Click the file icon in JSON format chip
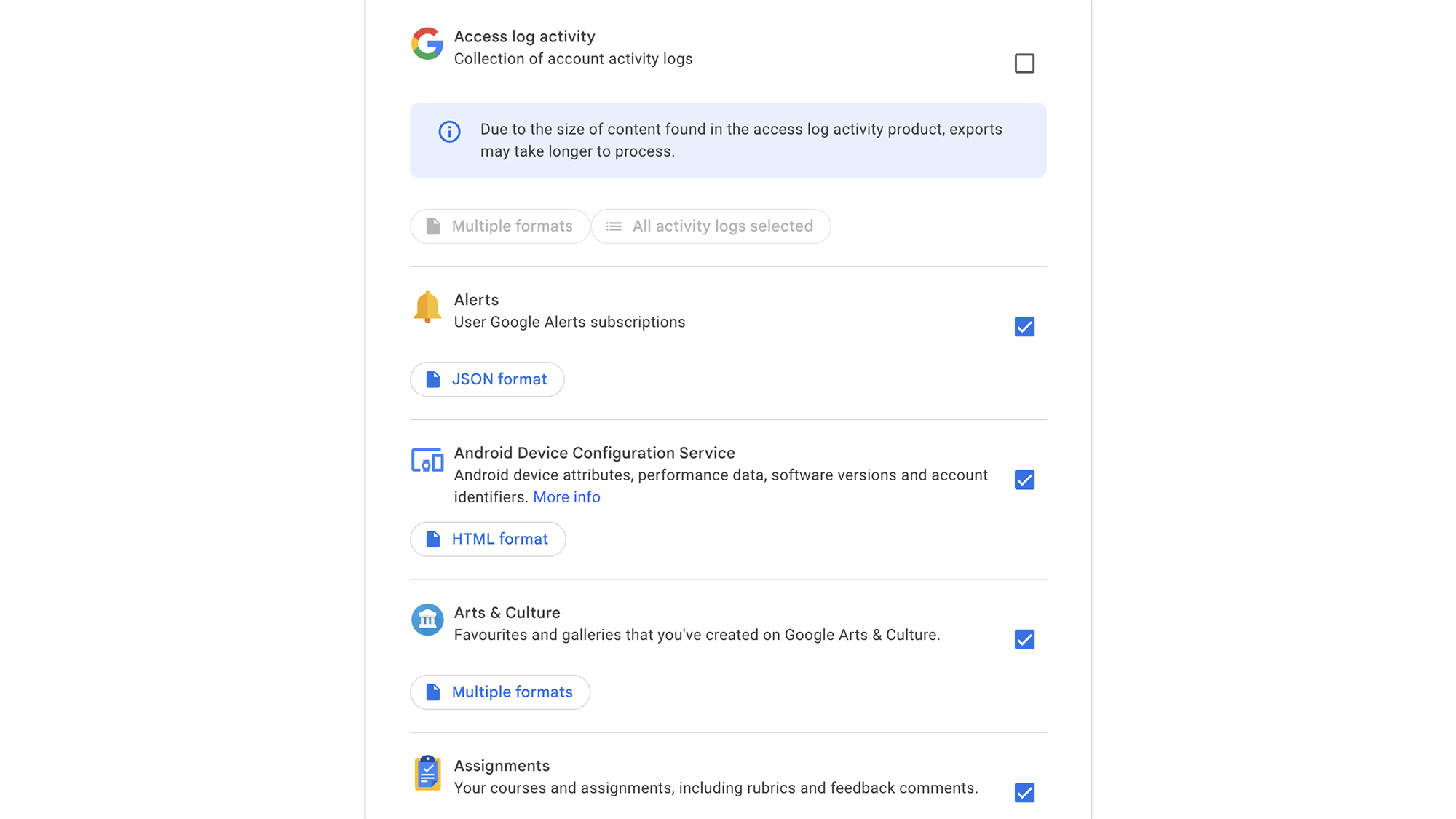Screen dimensions: 1456x819 coord(433,379)
